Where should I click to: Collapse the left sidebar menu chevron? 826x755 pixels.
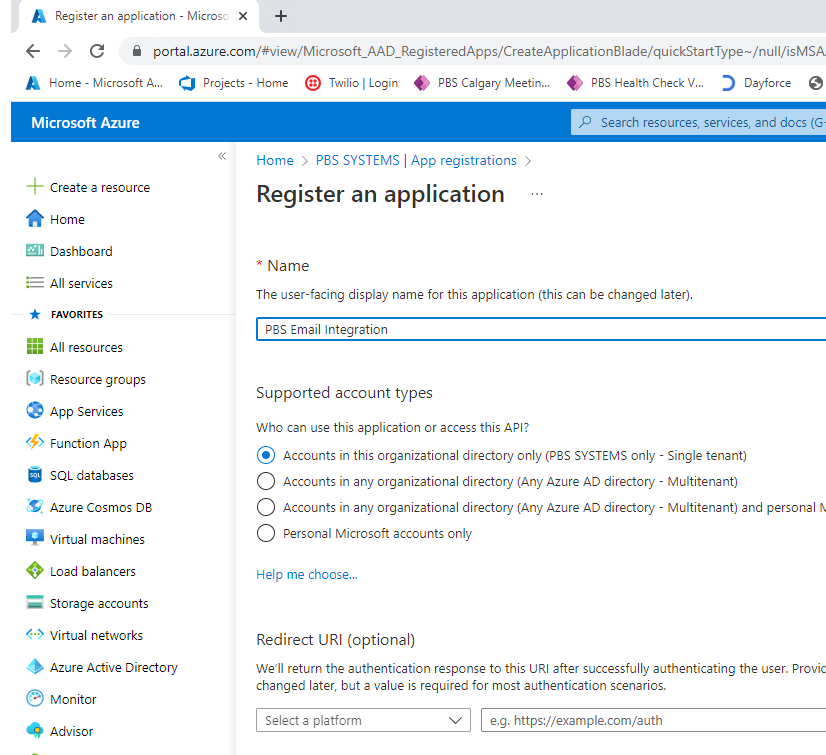click(x=222, y=156)
